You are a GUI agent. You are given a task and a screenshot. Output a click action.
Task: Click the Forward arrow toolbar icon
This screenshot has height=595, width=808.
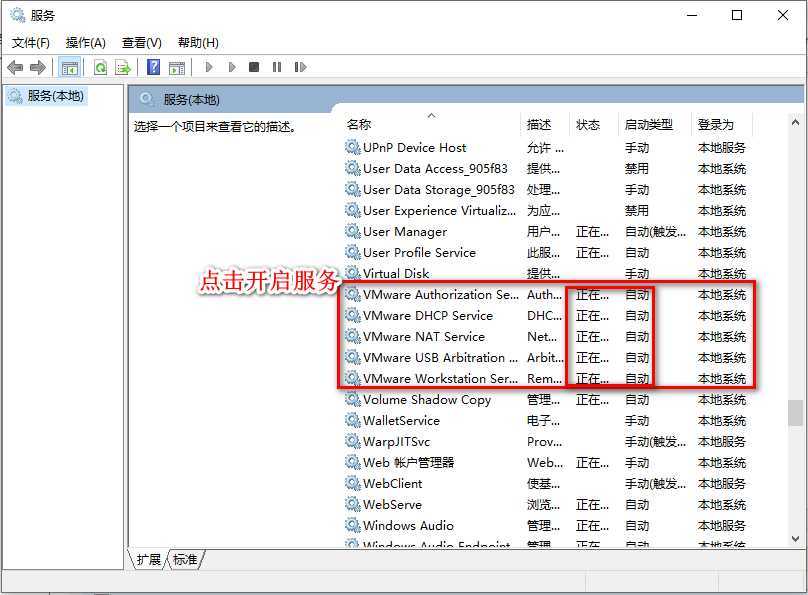click(x=38, y=67)
